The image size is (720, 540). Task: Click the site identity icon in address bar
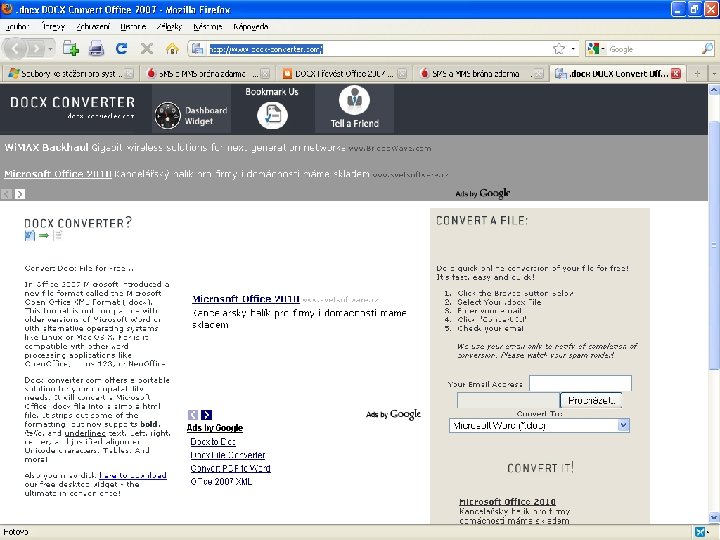pyautogui.click(x=197, y=49)
